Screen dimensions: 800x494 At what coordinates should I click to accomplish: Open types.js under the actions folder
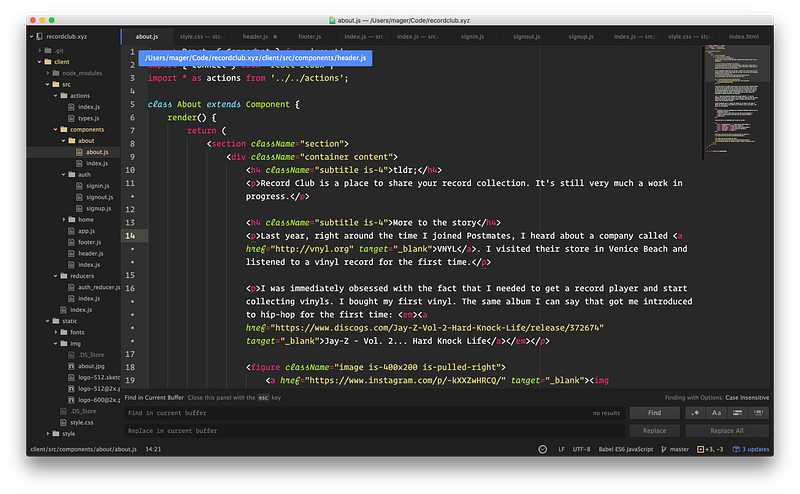89,118
